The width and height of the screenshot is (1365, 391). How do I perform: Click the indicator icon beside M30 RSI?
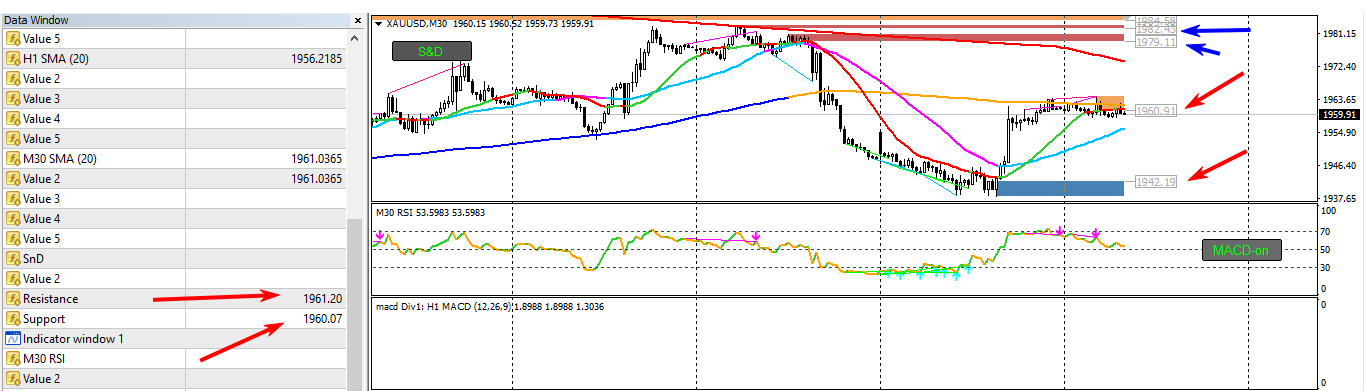click(13, 359)
